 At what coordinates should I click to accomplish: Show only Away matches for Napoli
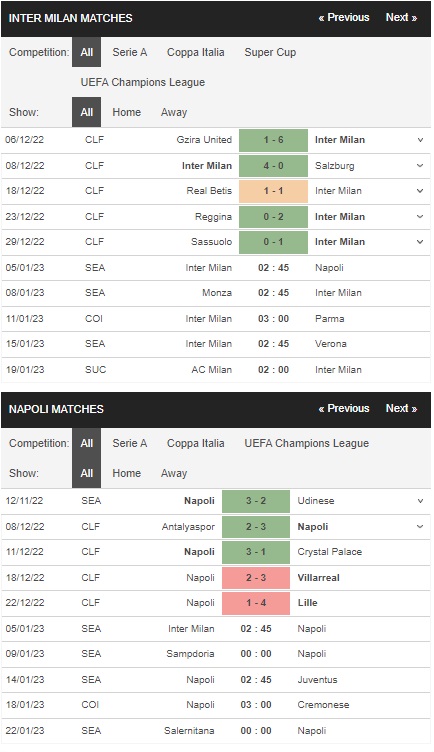point(174,473)
